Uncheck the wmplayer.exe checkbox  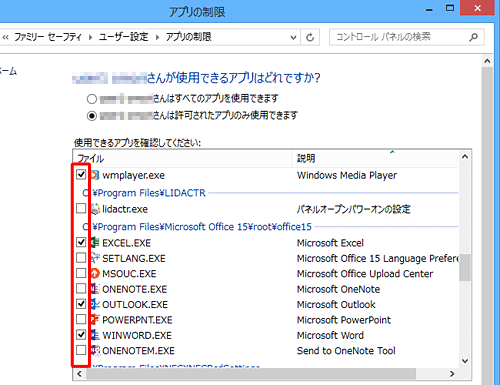pos(81,174)
